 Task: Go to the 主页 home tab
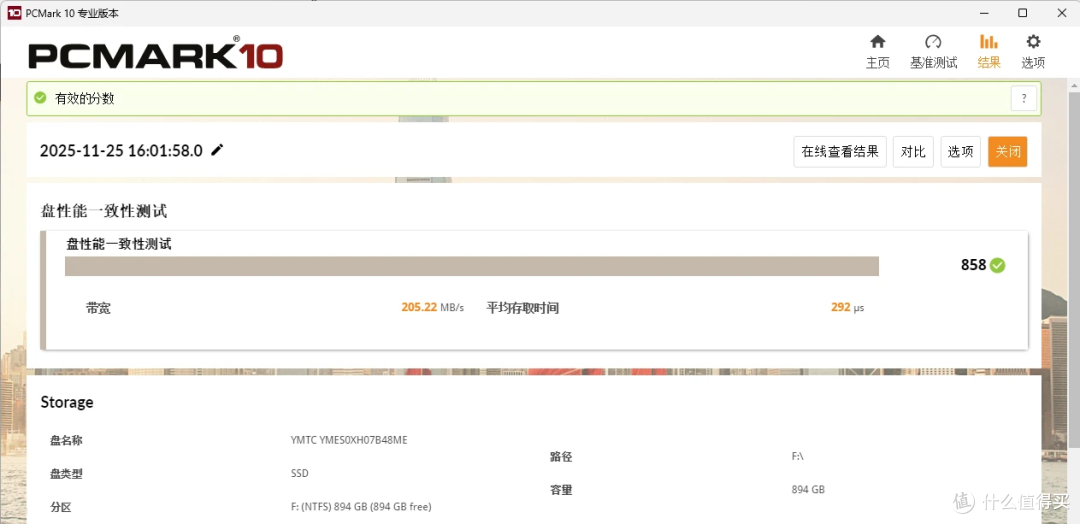[x=878, y=52]
